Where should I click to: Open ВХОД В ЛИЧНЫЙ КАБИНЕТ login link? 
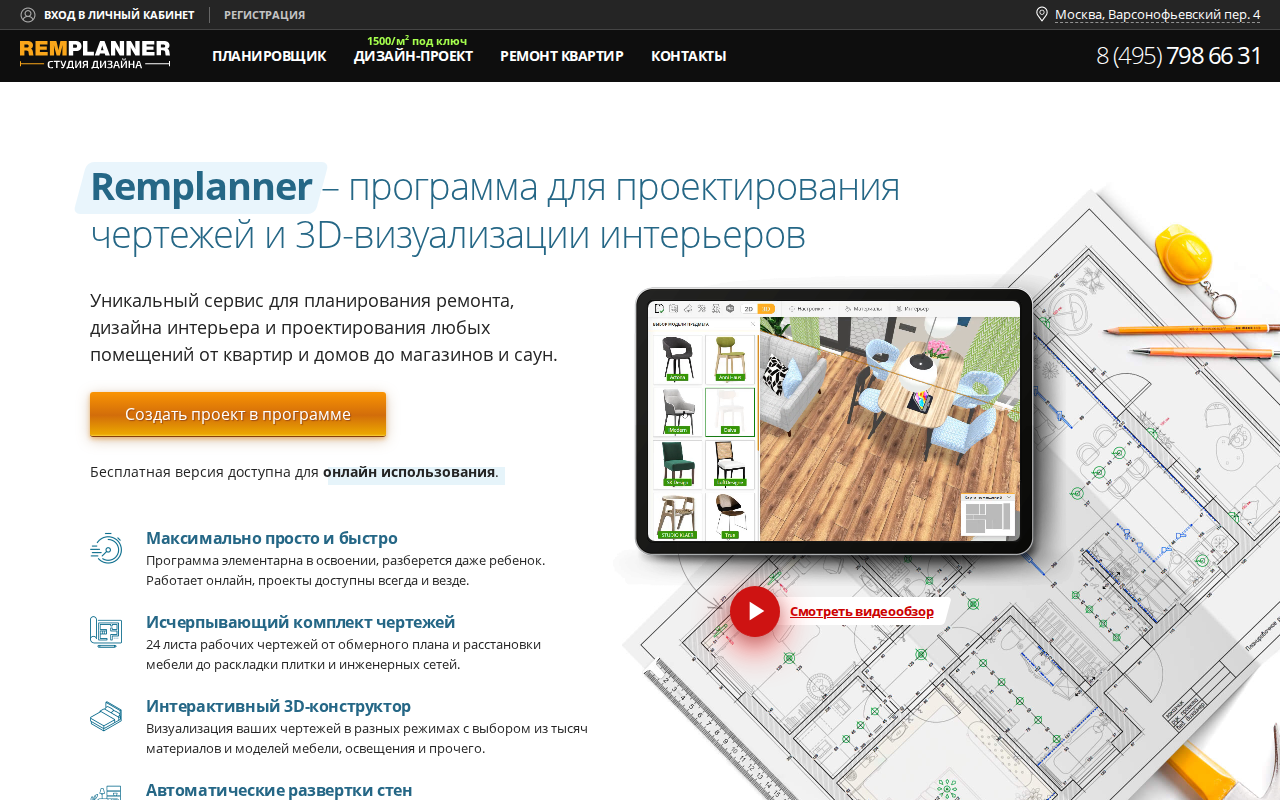[119, 15]
